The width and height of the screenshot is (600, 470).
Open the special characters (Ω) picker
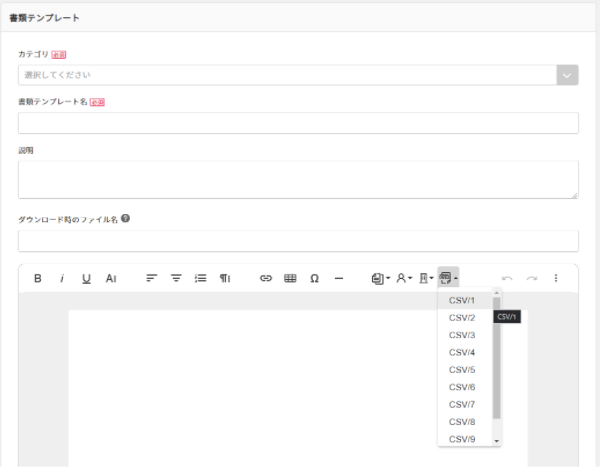coord(314,278)
